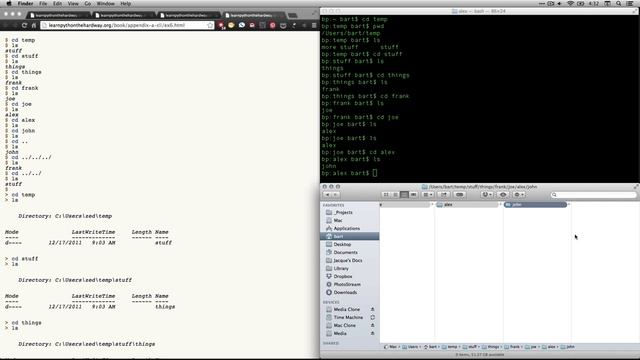This screenshot has height=360, width=640.
Task: Select the john folder in Finder column
Action: click(x=536, y=204)
